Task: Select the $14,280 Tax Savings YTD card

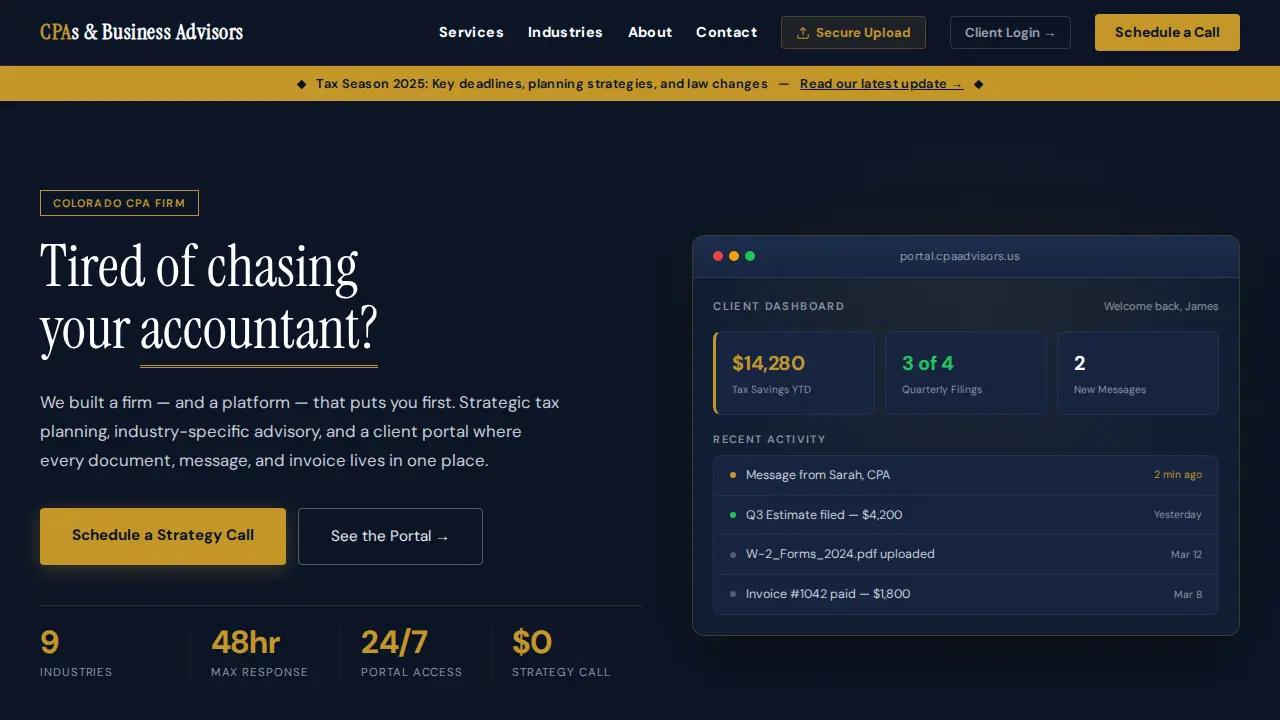Action: (x=794, y=373)
